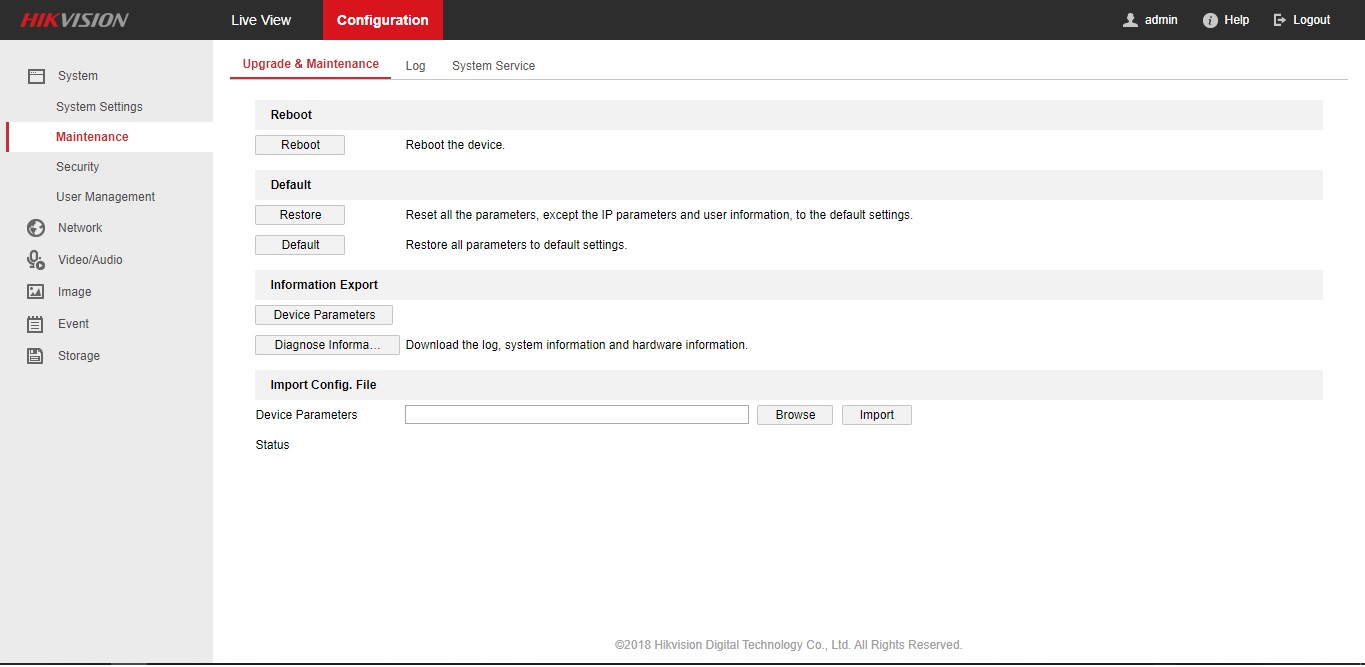This screenshot has width=1365, height=667.
Task: Click the Network globe icon
Action: [36, 228]
